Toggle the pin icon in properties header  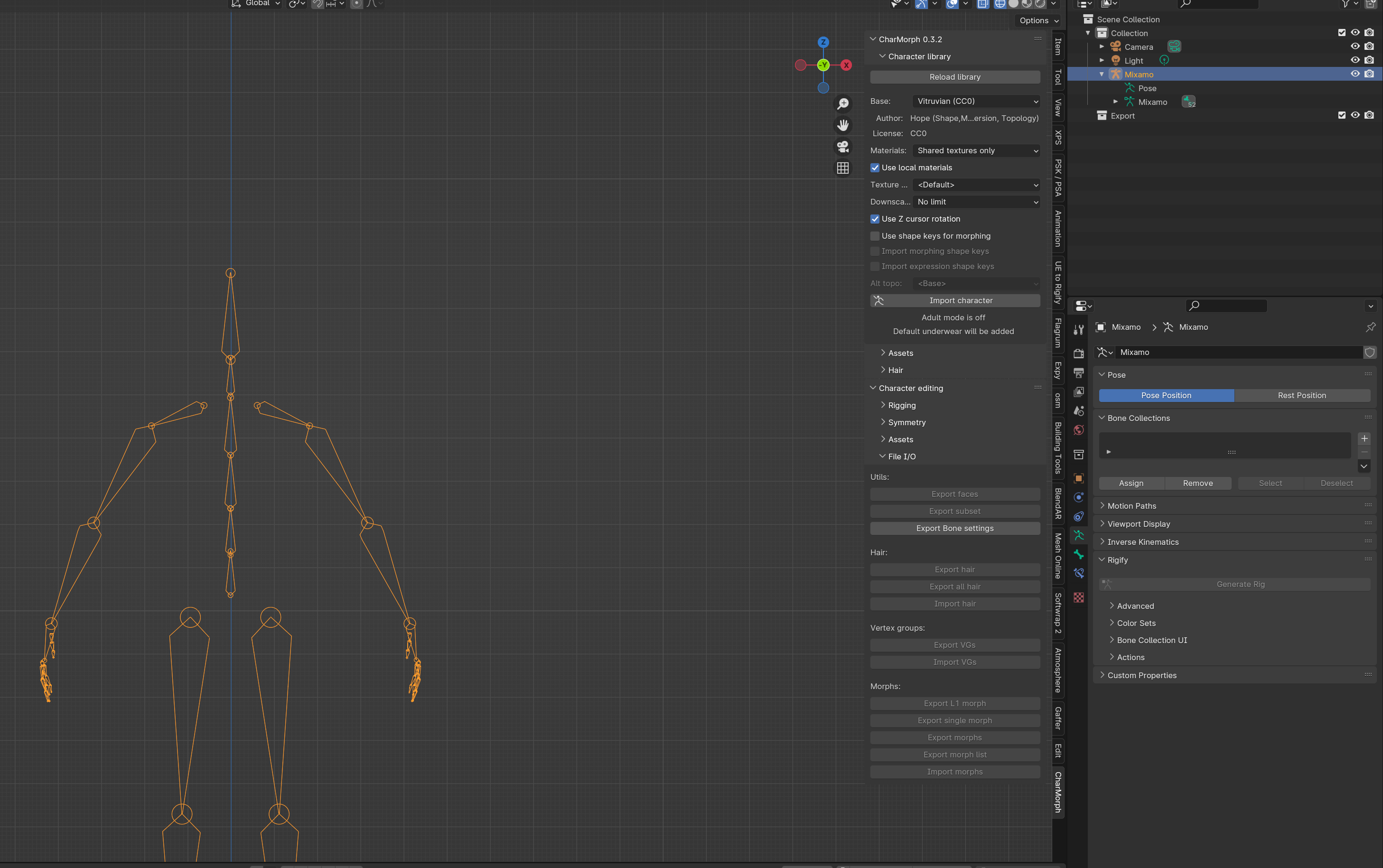point(1370,327)
